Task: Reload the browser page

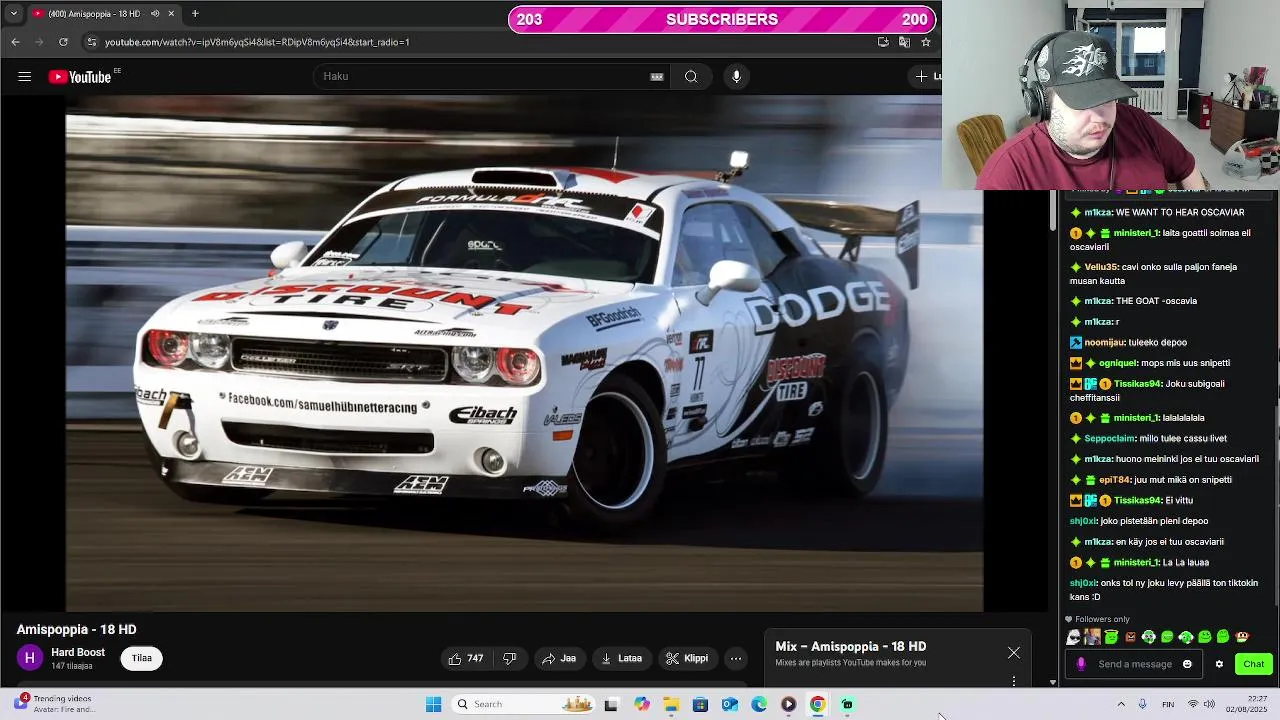Action: click(63, 42)
